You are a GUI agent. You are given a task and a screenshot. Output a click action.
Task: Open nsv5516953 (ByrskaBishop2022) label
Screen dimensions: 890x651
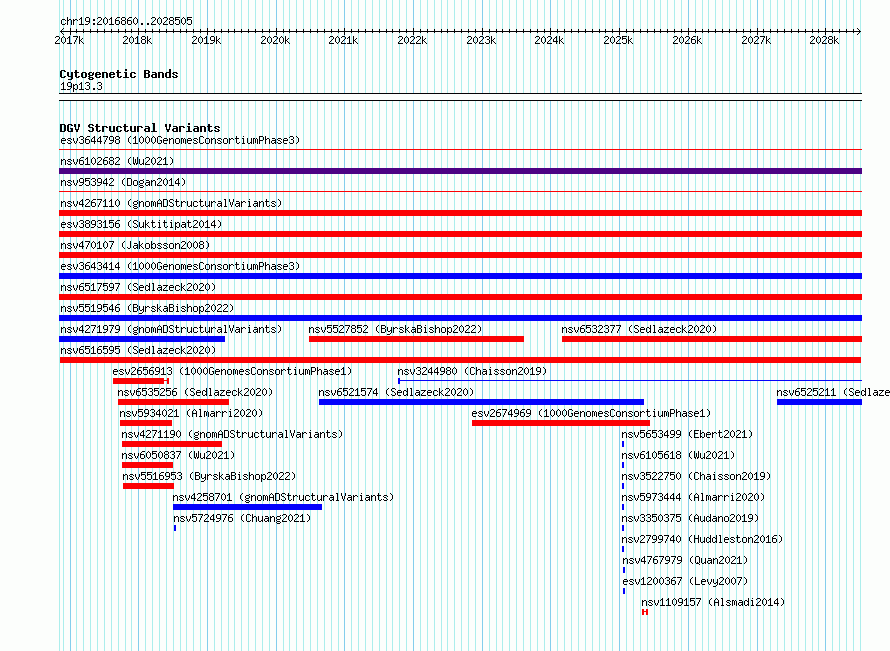coord(209,476)
